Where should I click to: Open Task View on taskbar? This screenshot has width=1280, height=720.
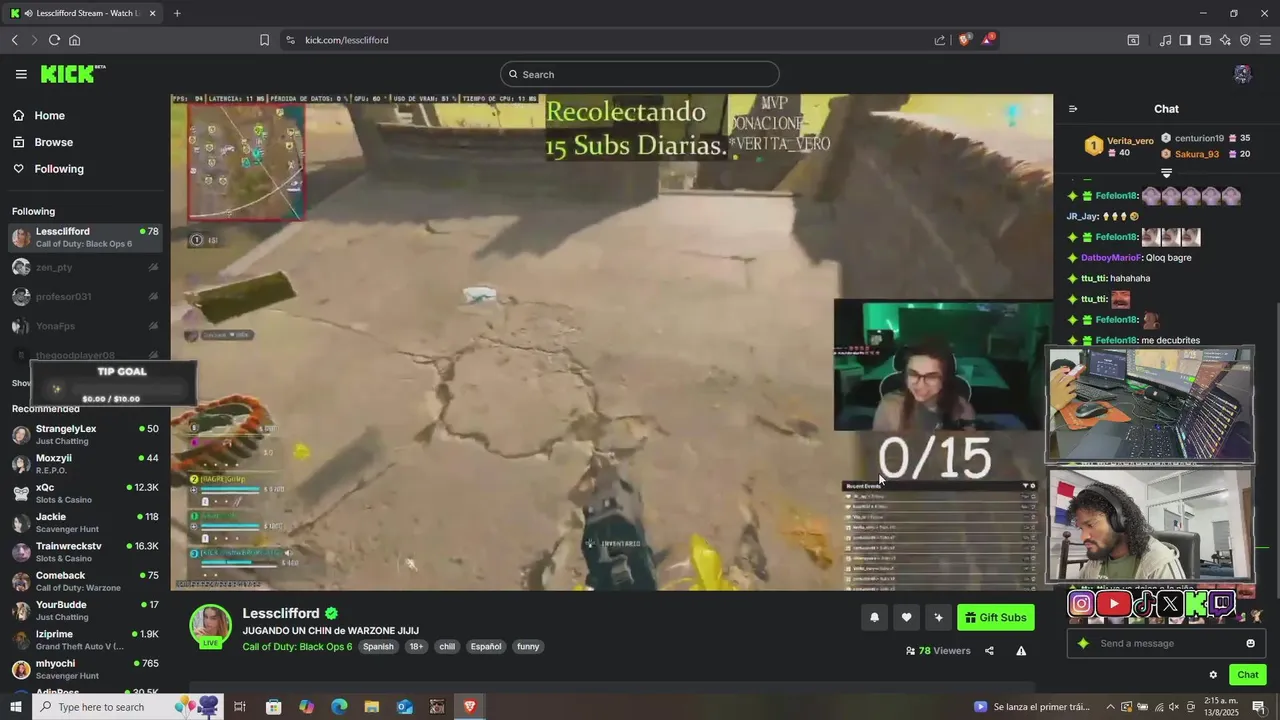coord(240,707)
